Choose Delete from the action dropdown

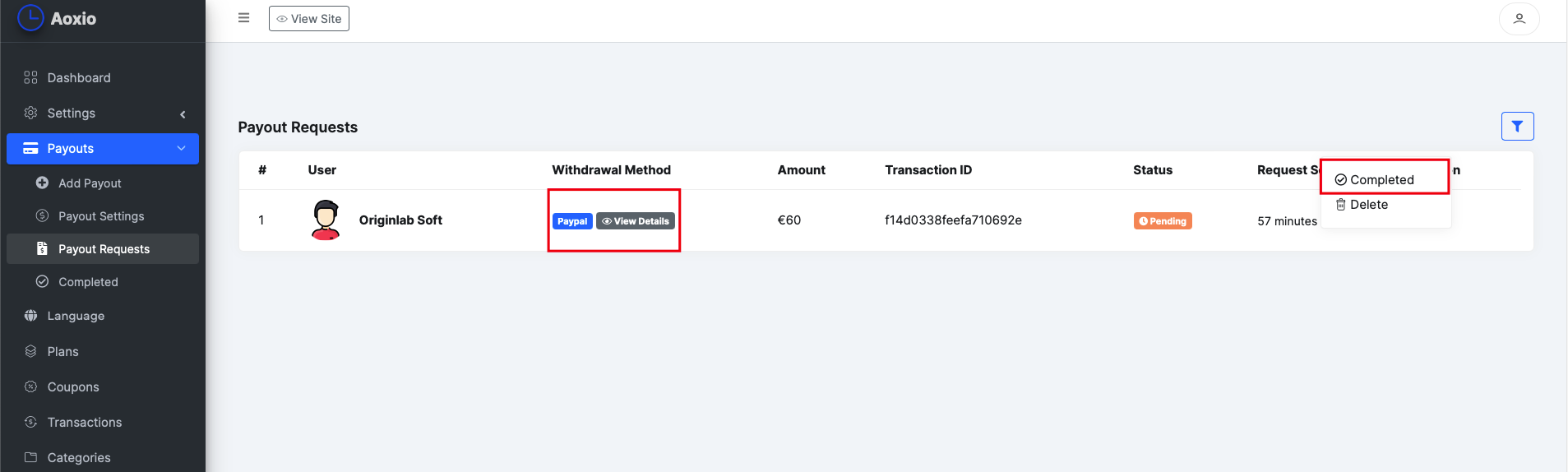[x=1368, y=205]
